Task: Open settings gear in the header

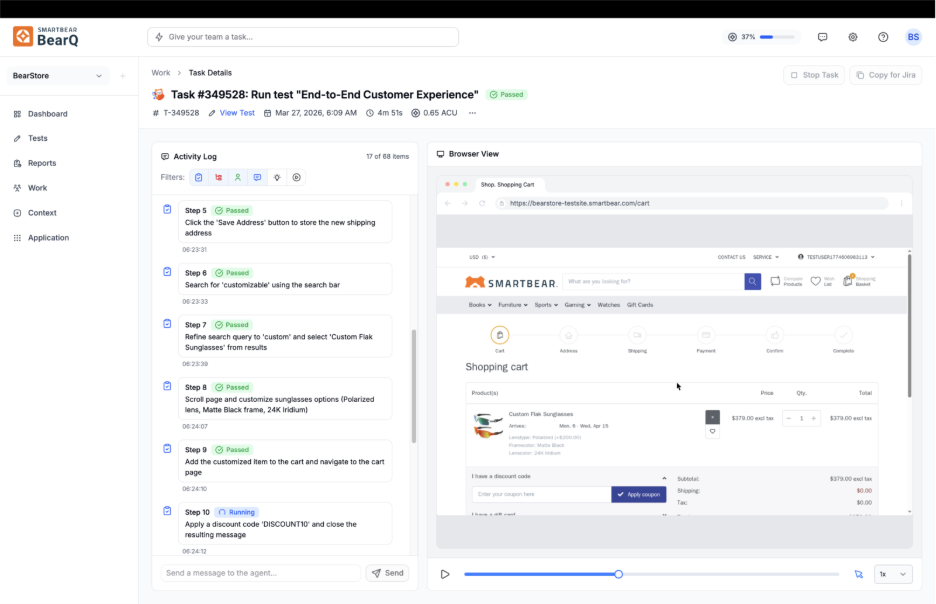Action: tap(853, 37)
